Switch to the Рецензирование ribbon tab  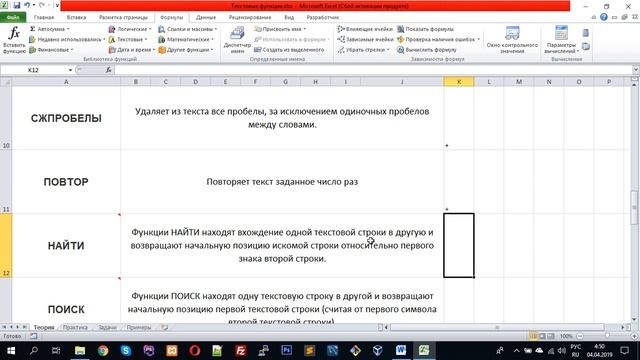click(250, 18)
